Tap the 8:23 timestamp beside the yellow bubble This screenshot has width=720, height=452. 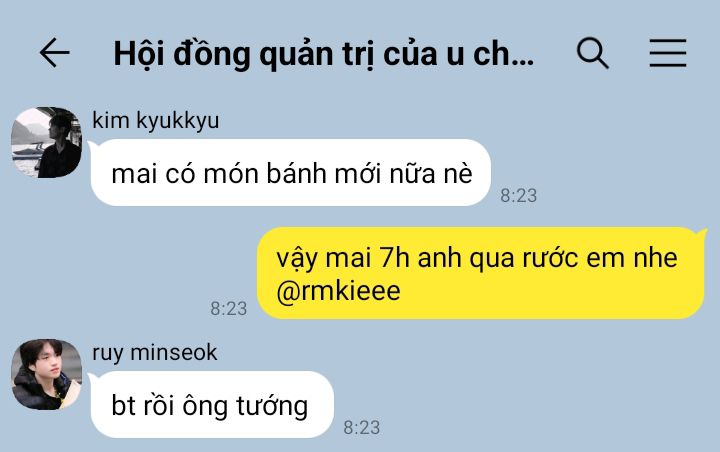tap(229, 308)
